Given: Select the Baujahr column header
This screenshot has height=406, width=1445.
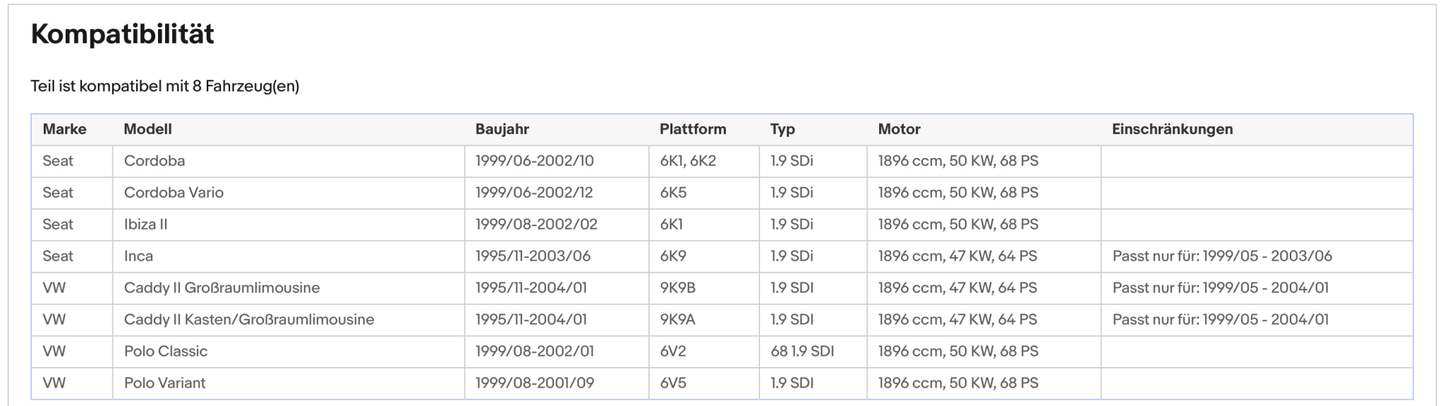Looking at the screenshot, I should 503,129.
